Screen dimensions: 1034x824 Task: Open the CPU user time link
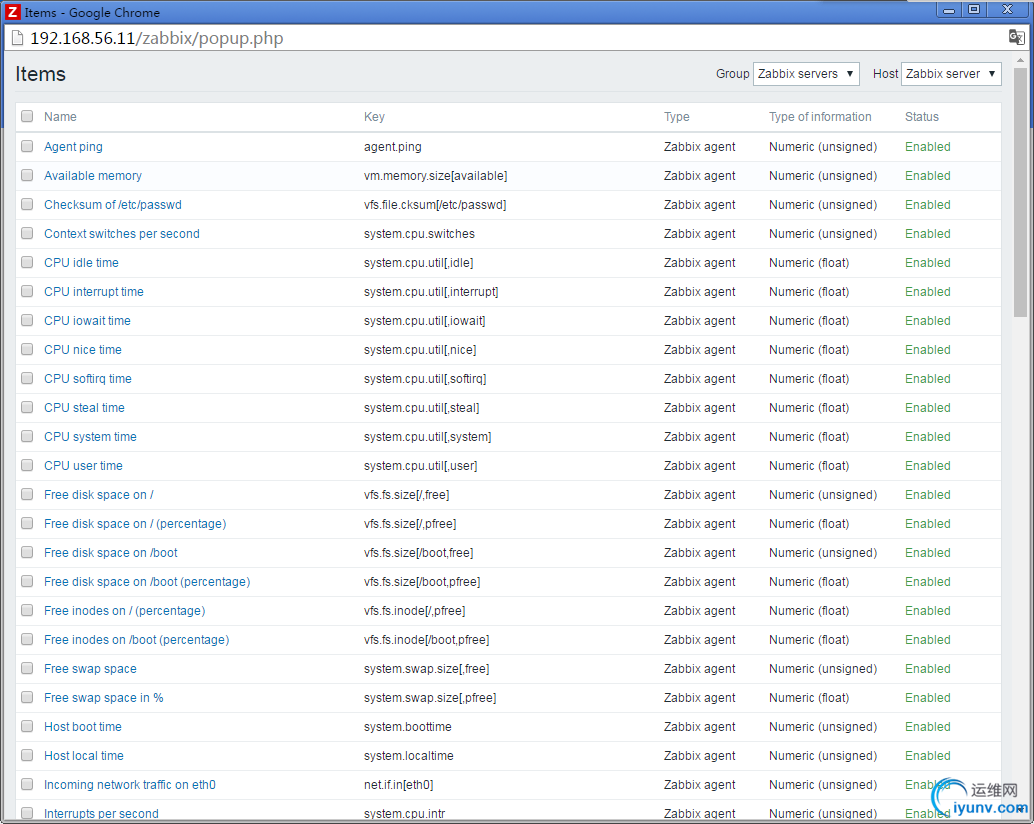point(83,465)
